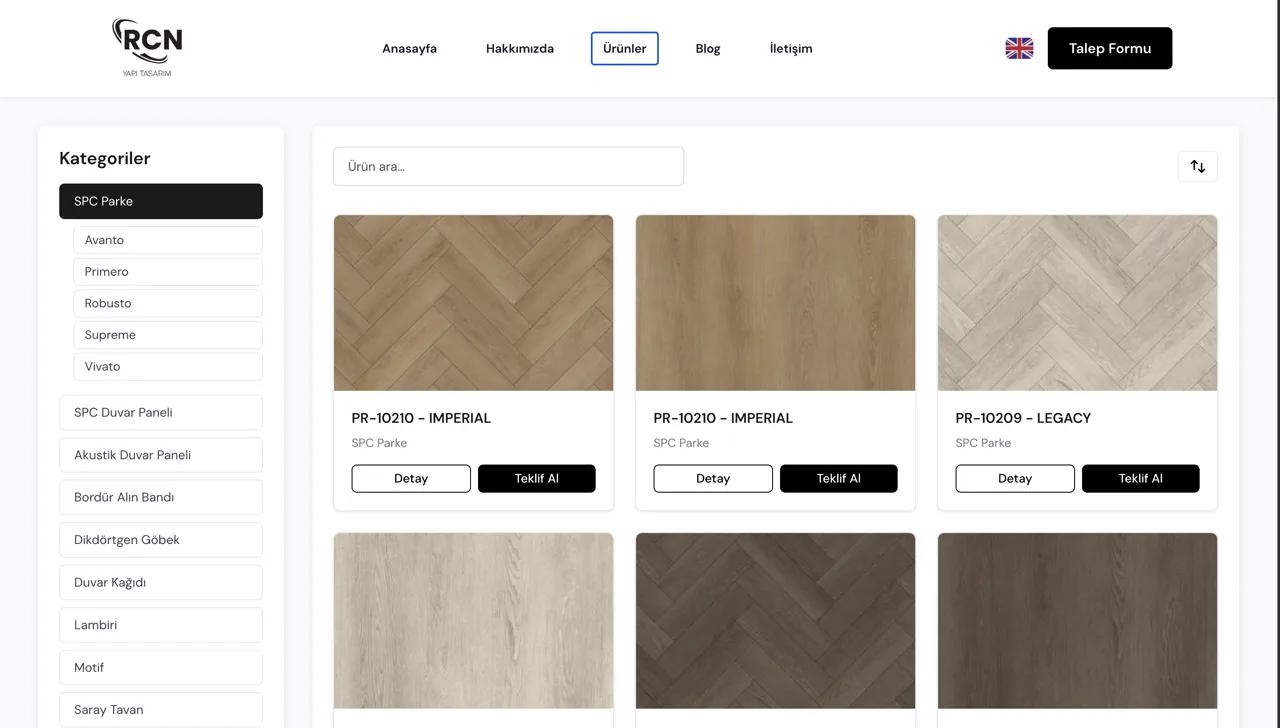Click the Kategoriler sidebar heading
1280x728 pixels.
click(105, 158)
